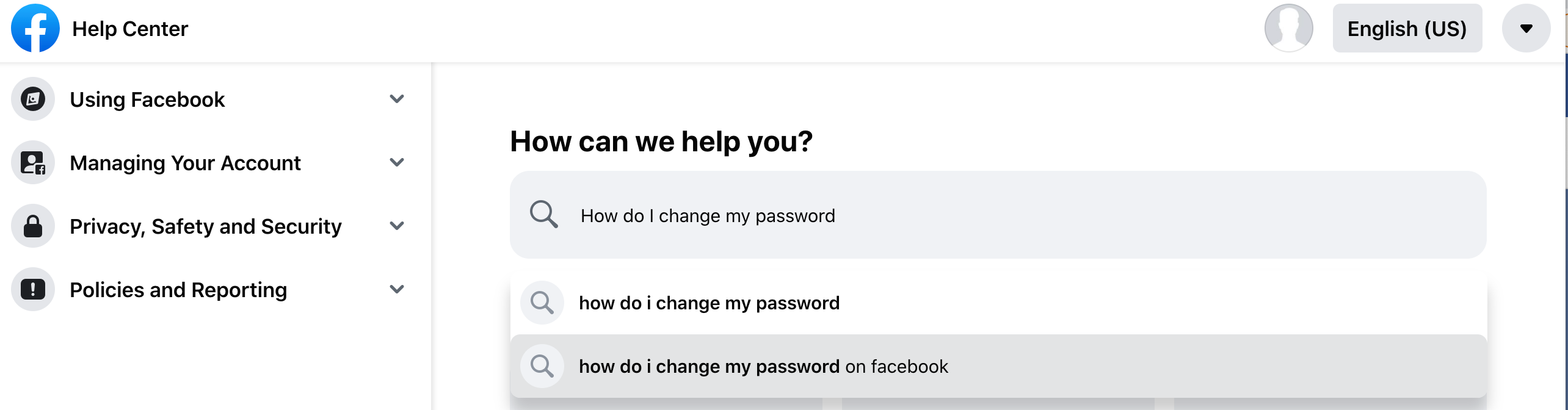Expand the Privacy, Safety and Security section

tap(397, 226)
